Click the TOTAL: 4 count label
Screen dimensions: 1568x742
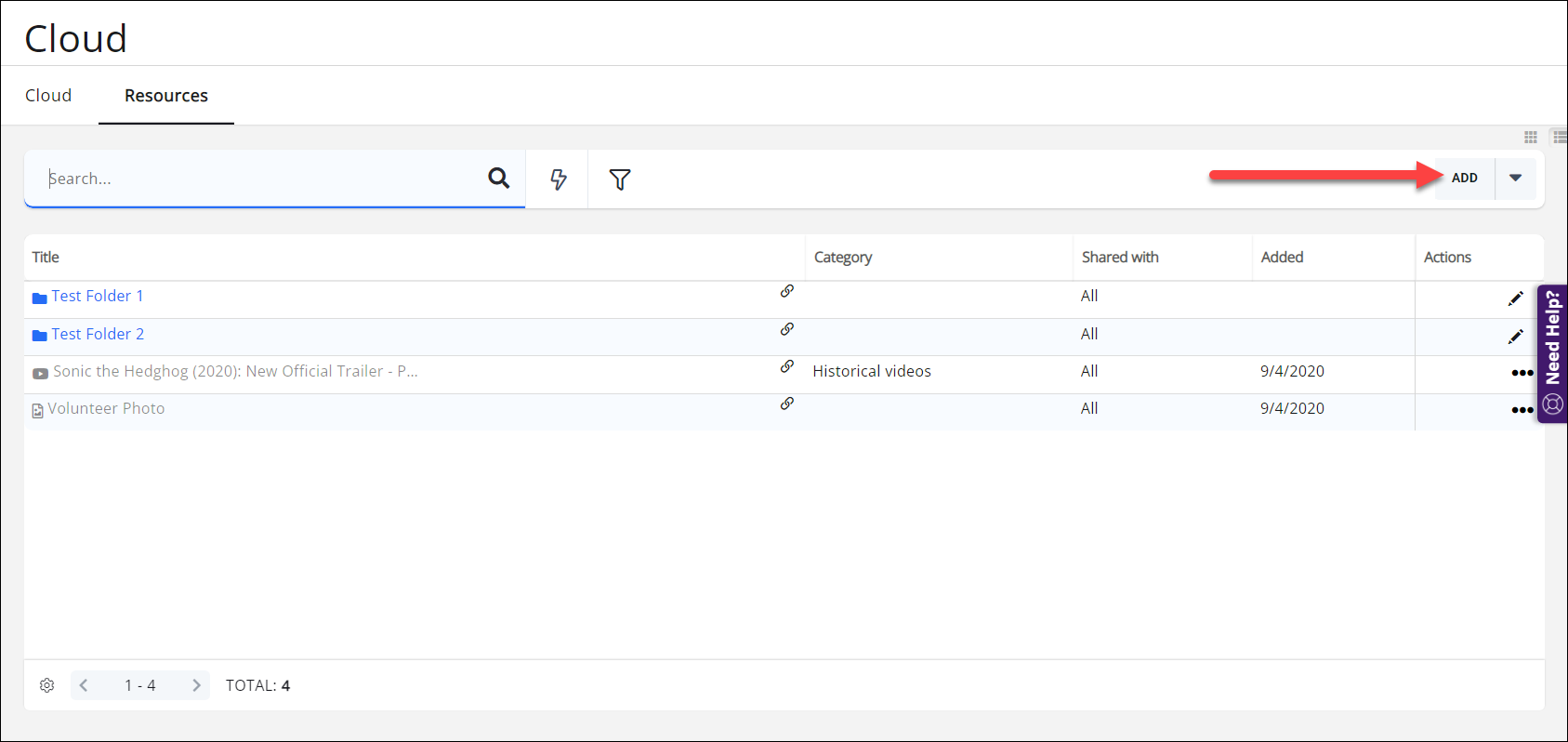[258, 685]
